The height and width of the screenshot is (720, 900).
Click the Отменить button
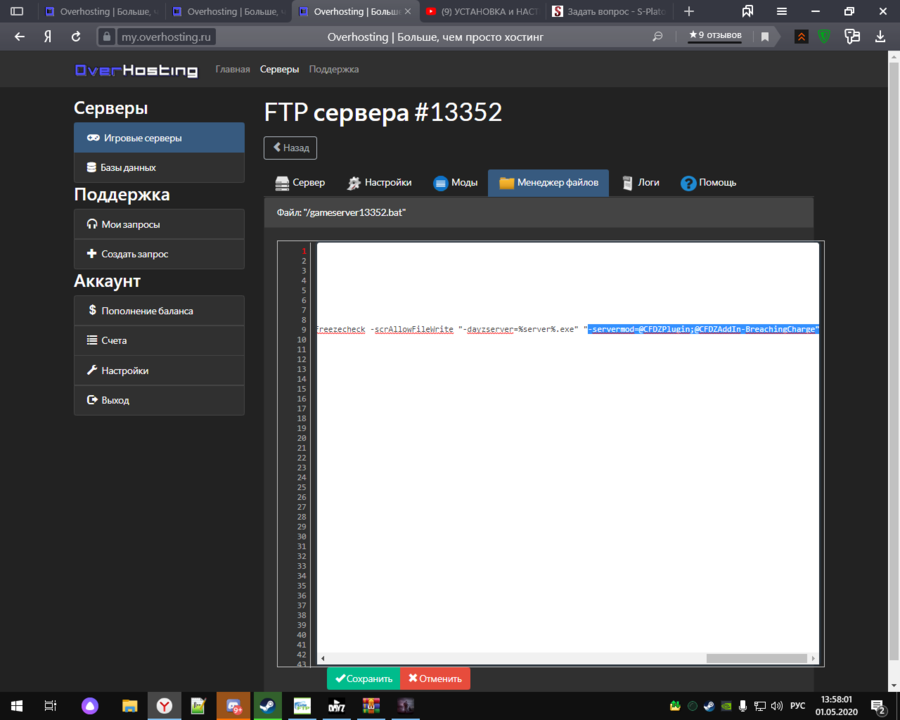(435, 679)
